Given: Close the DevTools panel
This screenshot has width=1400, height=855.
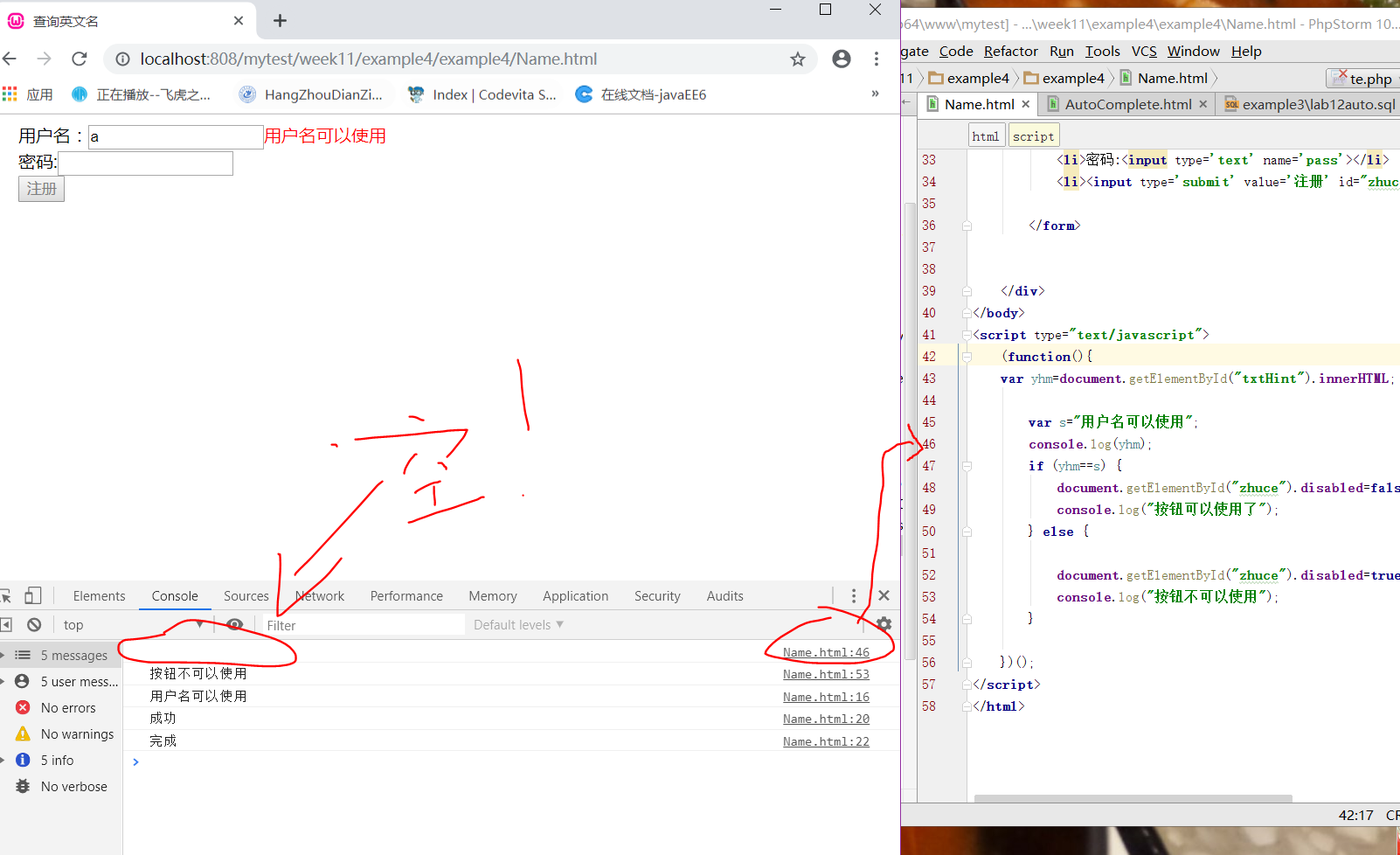Looking at the screenshot, I should tap(884, 595).
